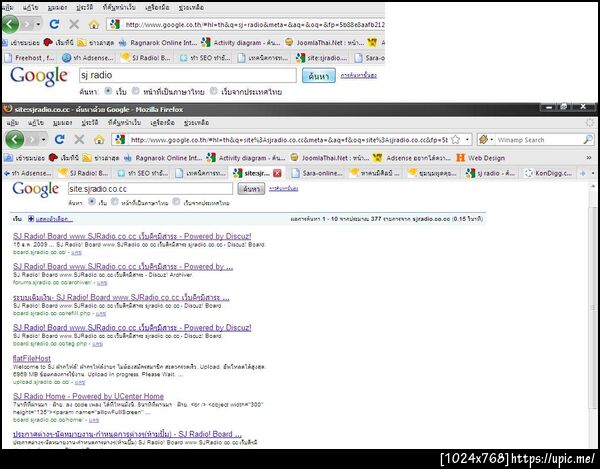600x469 pixels.
Task: Select เว็บ radio in the sj radio window
Action: 108,91
